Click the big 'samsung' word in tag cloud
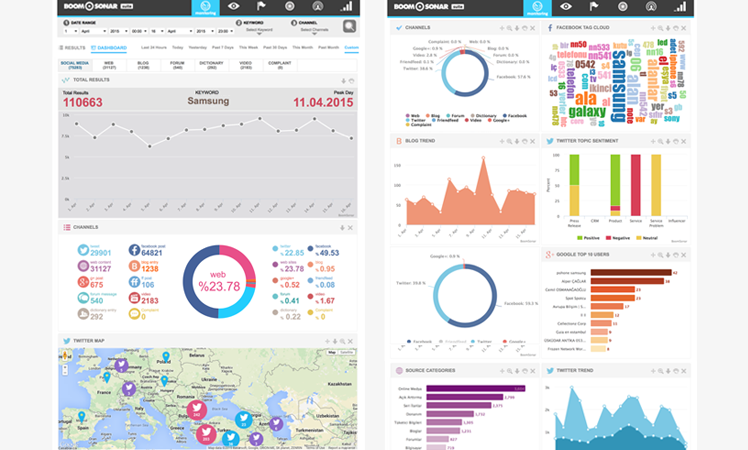 [619, 86]
